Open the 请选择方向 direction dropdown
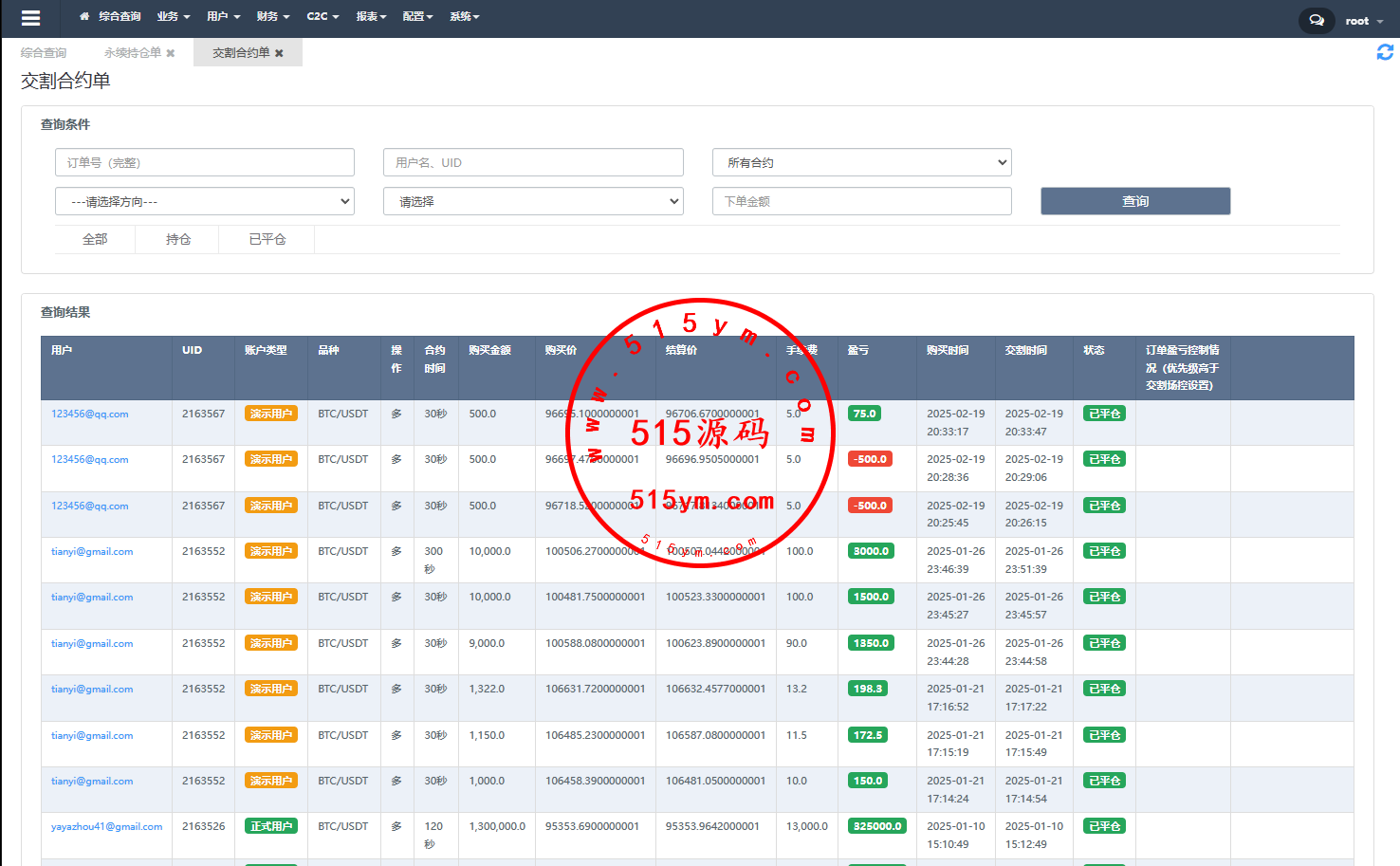This screenshot has height=866, width=1400. [205, 202]
